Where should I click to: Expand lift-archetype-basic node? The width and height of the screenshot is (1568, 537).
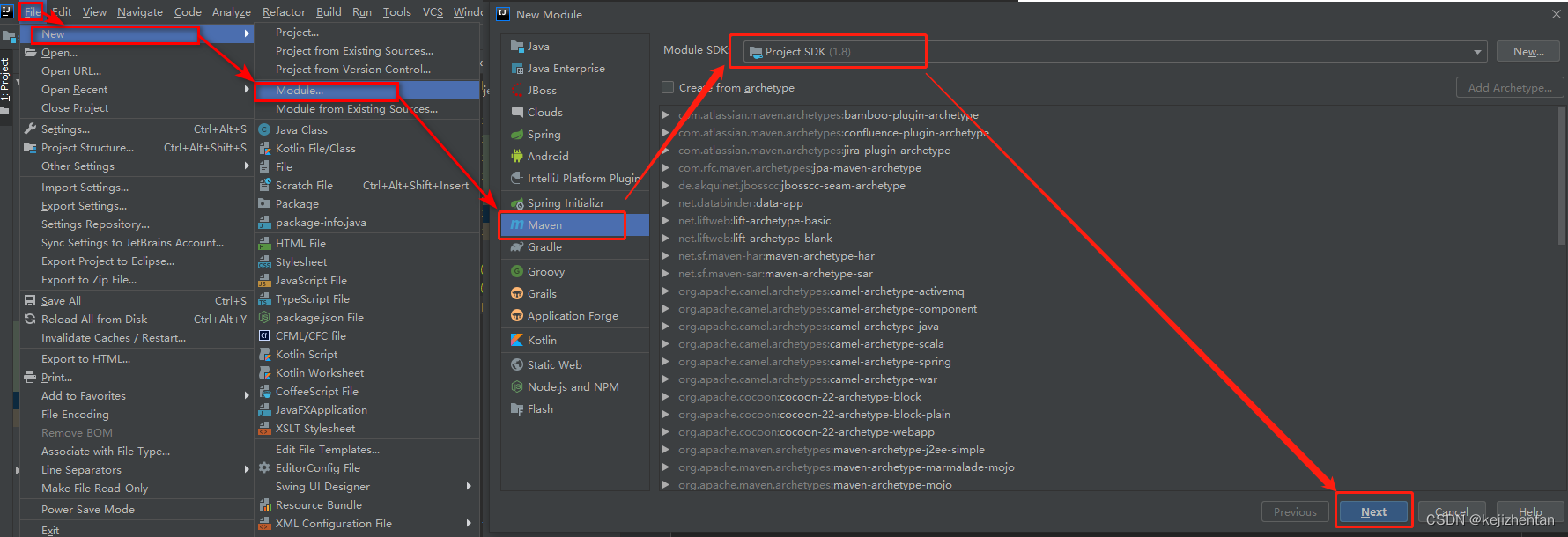[666, 221]
